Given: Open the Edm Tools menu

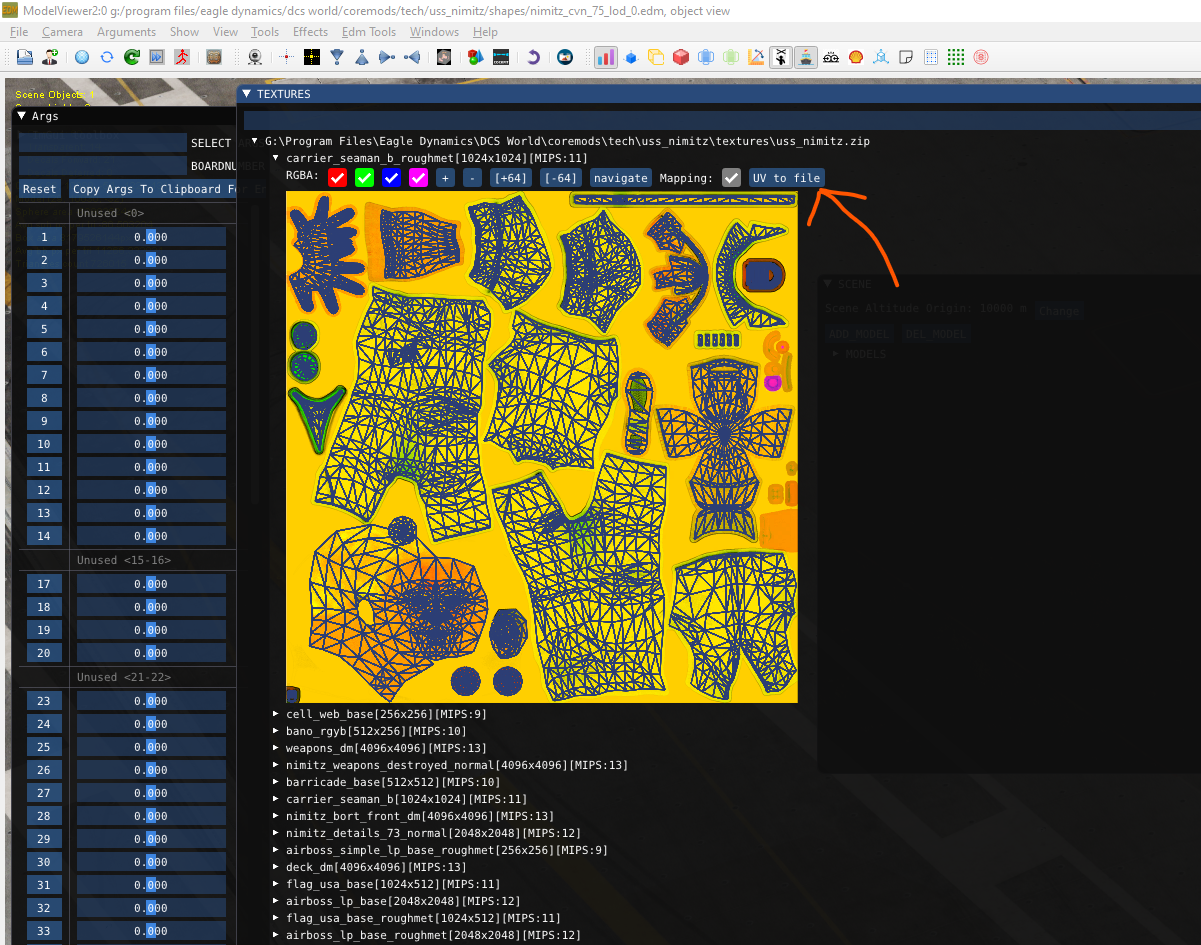Looking at the screenshot, I should (x=369, y=32).
